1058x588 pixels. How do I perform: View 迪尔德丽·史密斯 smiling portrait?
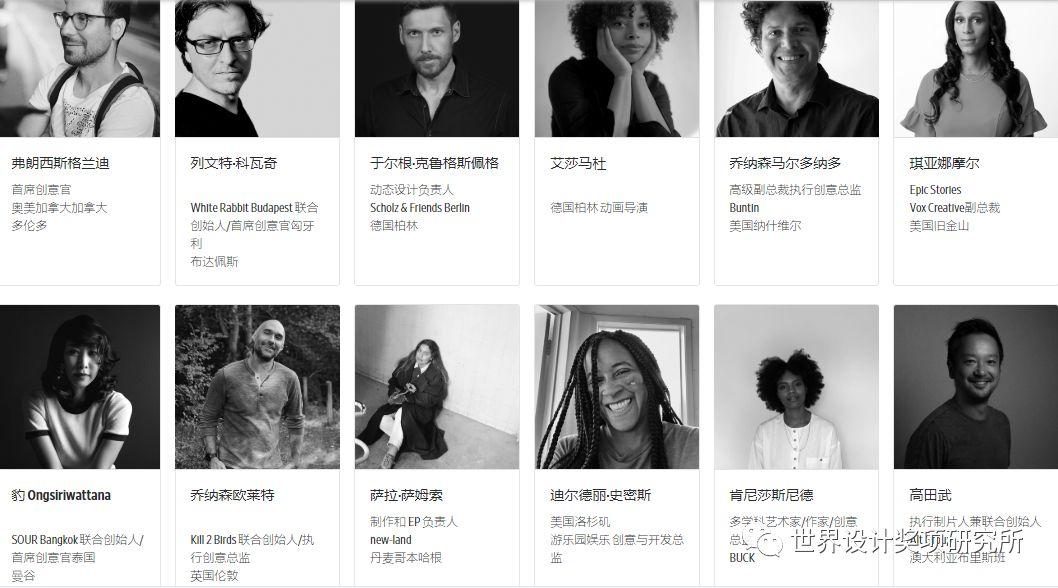pyautogui.click(x=617, y=387)
